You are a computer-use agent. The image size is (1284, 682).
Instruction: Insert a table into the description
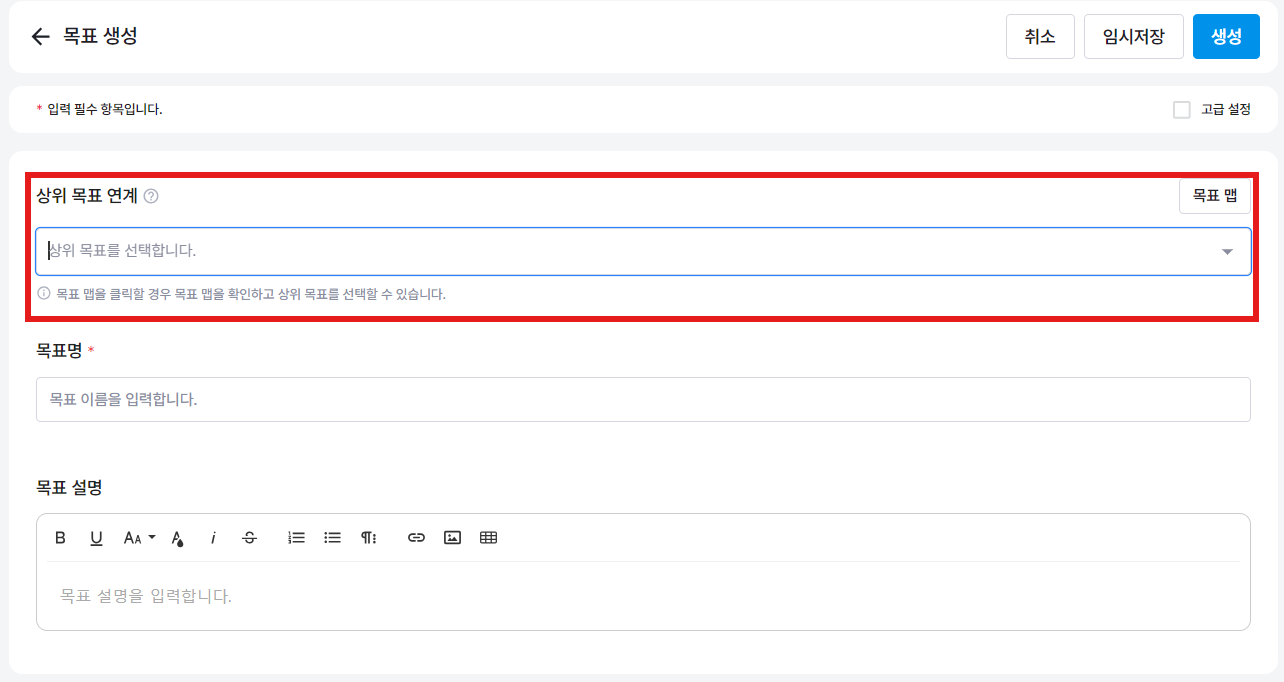pyautogui.click(x=488, y=538)
